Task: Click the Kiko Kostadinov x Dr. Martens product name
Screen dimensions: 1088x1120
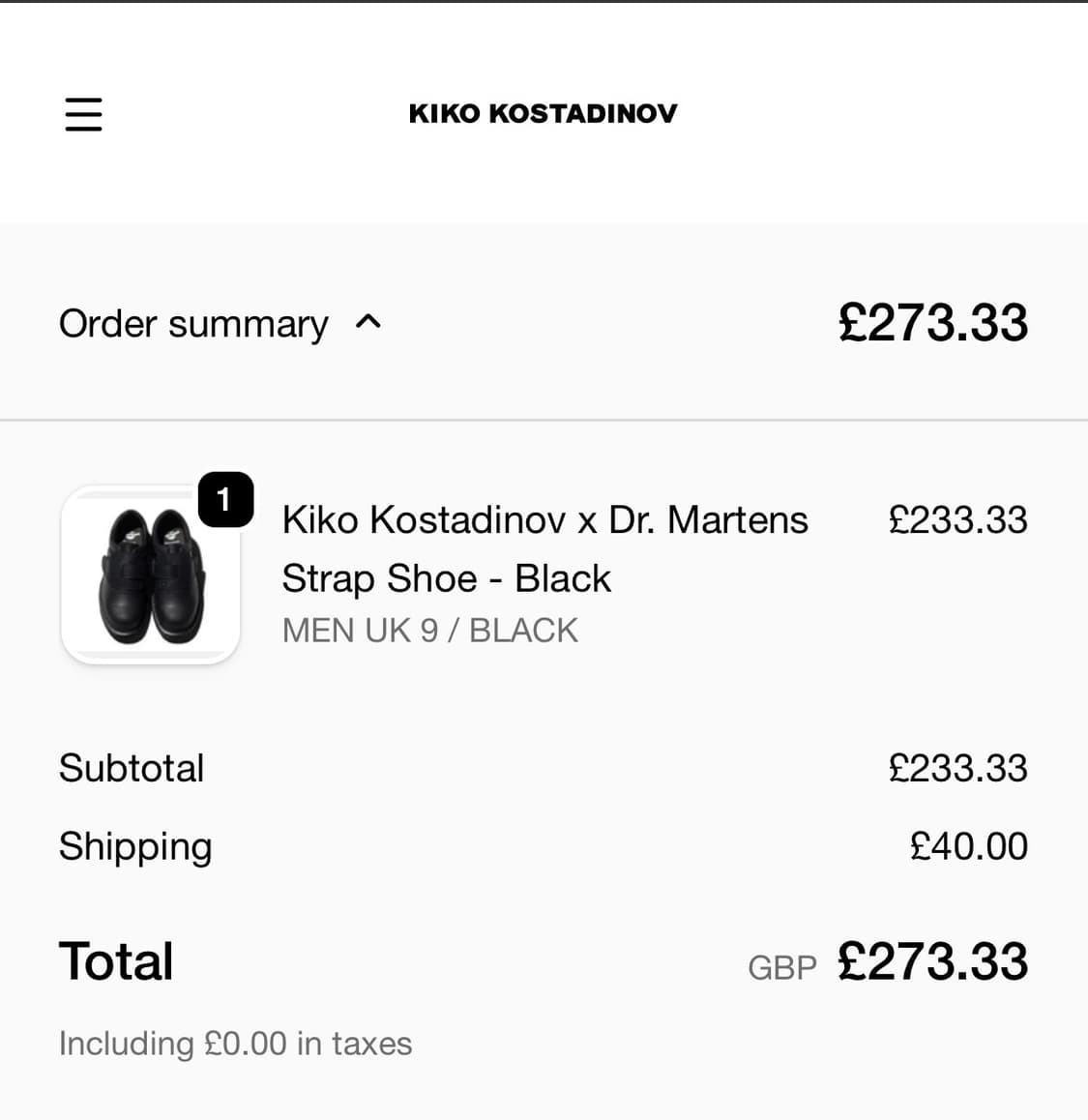Action: point(544,520)
